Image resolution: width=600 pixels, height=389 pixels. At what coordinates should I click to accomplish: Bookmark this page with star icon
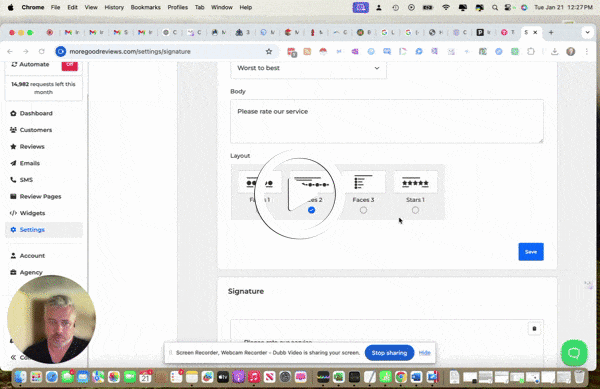(269, 52)
